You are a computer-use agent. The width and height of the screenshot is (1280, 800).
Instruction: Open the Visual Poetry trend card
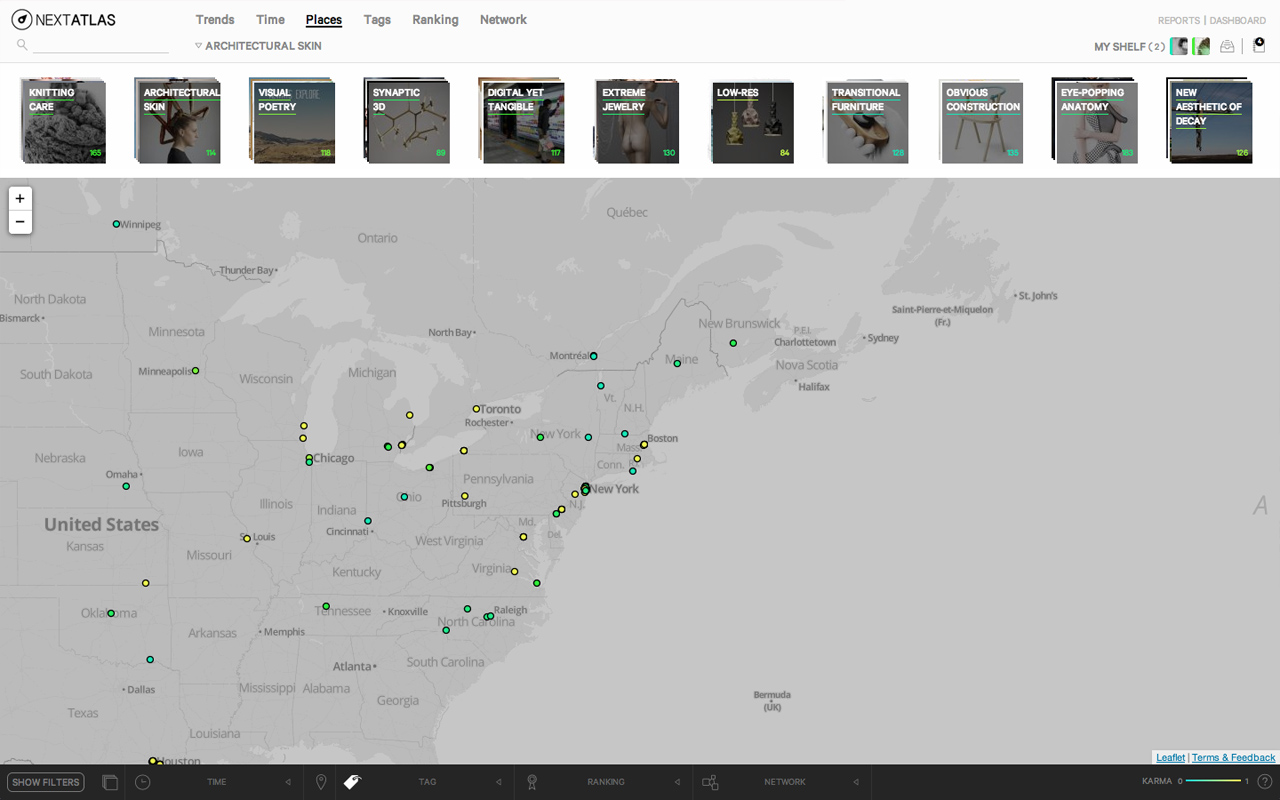click(x=292, y=121)
